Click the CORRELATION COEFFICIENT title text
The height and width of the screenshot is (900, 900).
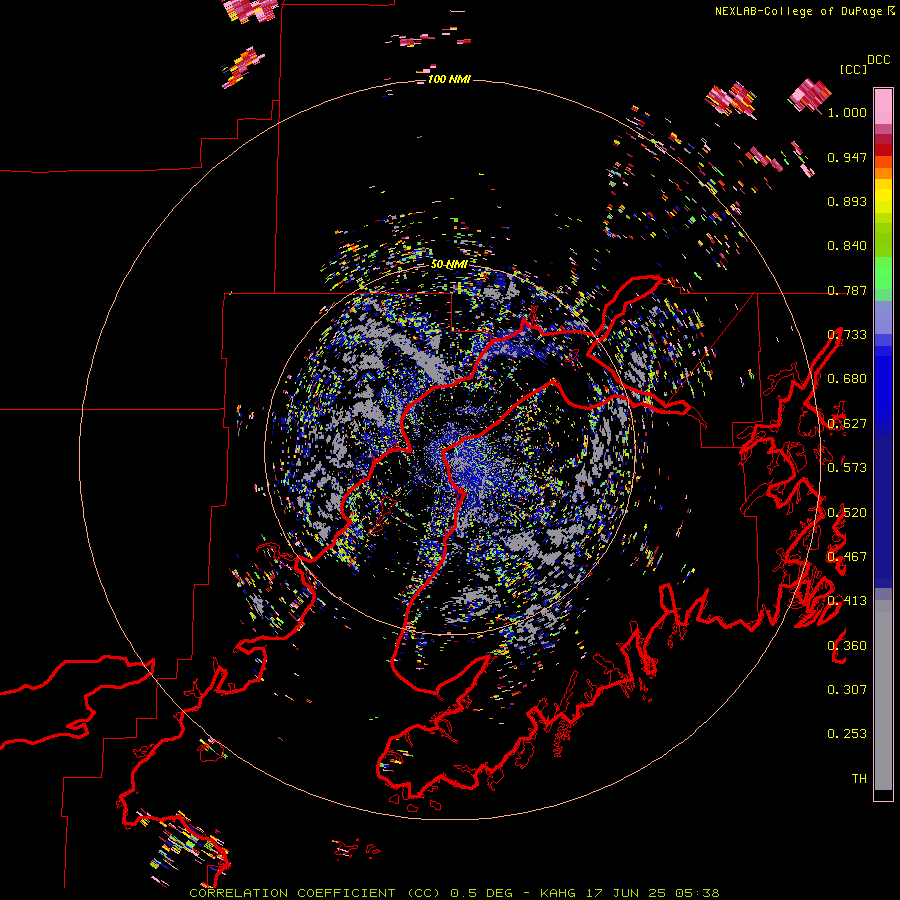[x=293, y=893]
